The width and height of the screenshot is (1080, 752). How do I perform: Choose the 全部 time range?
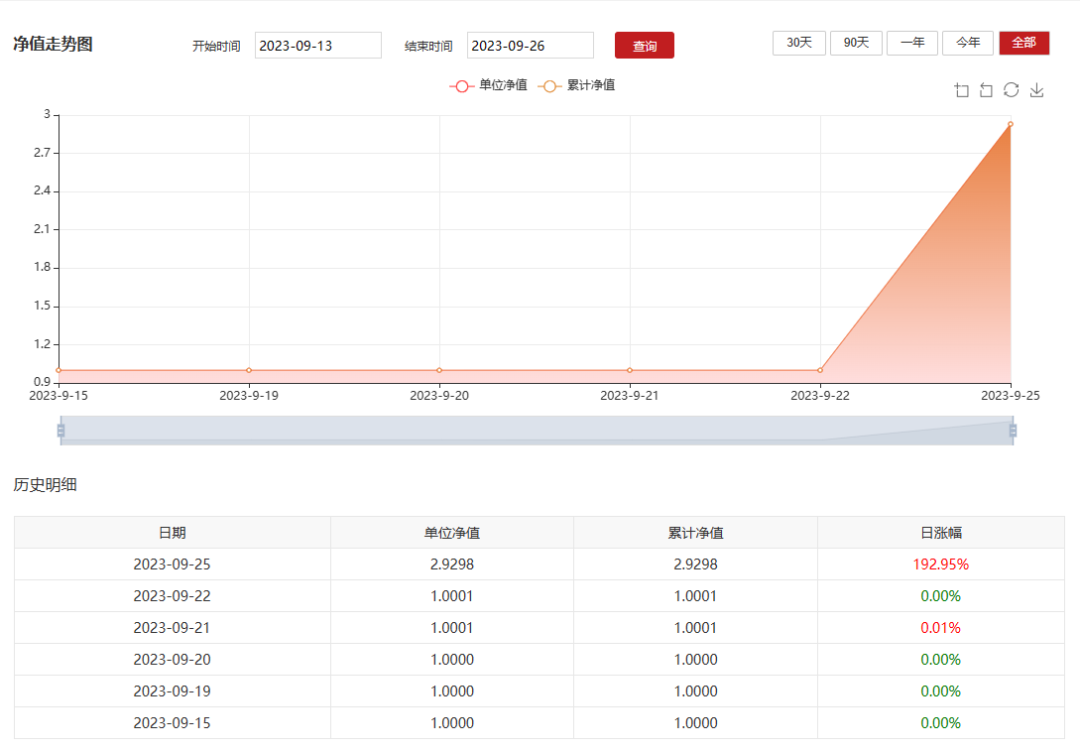(1024, 43)
